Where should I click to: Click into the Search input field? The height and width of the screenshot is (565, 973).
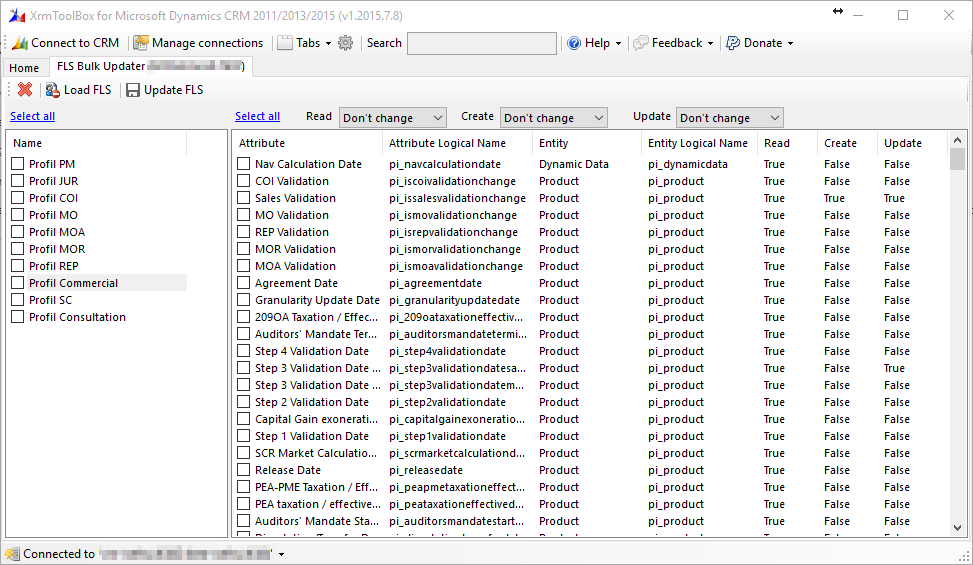click(x=482, y=43)
